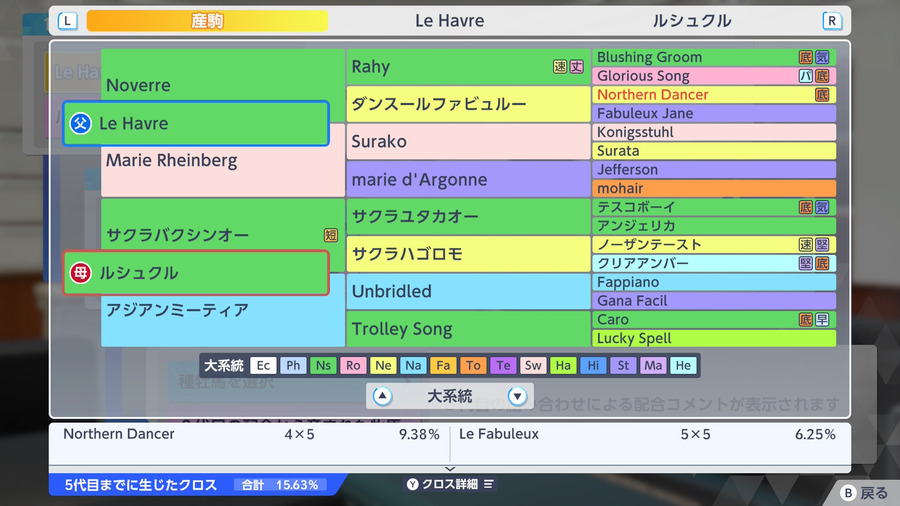The image size is (900, 506).
Task: Select the Le Havre sire entry
Action: [x=196, y=123]
